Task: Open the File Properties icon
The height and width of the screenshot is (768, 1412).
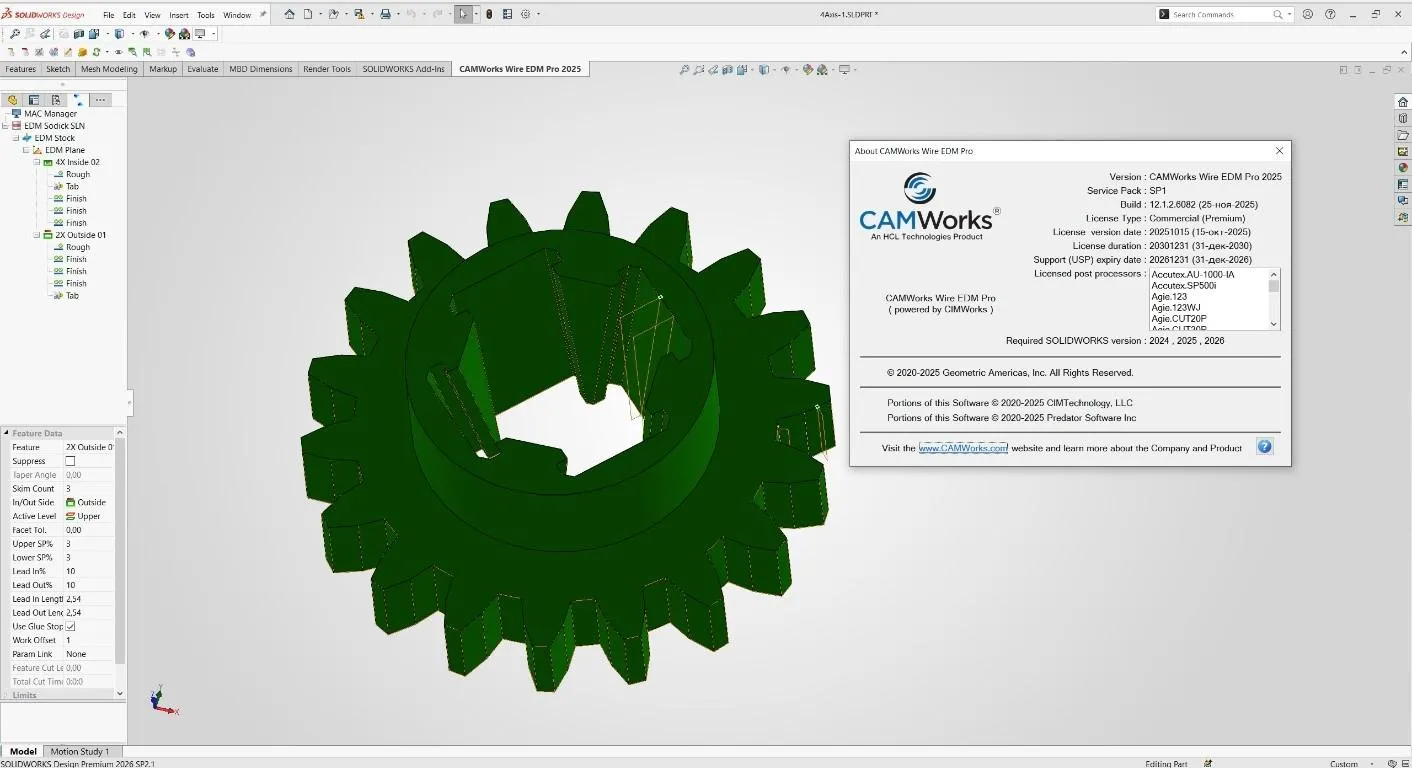Action: point(507,14)
